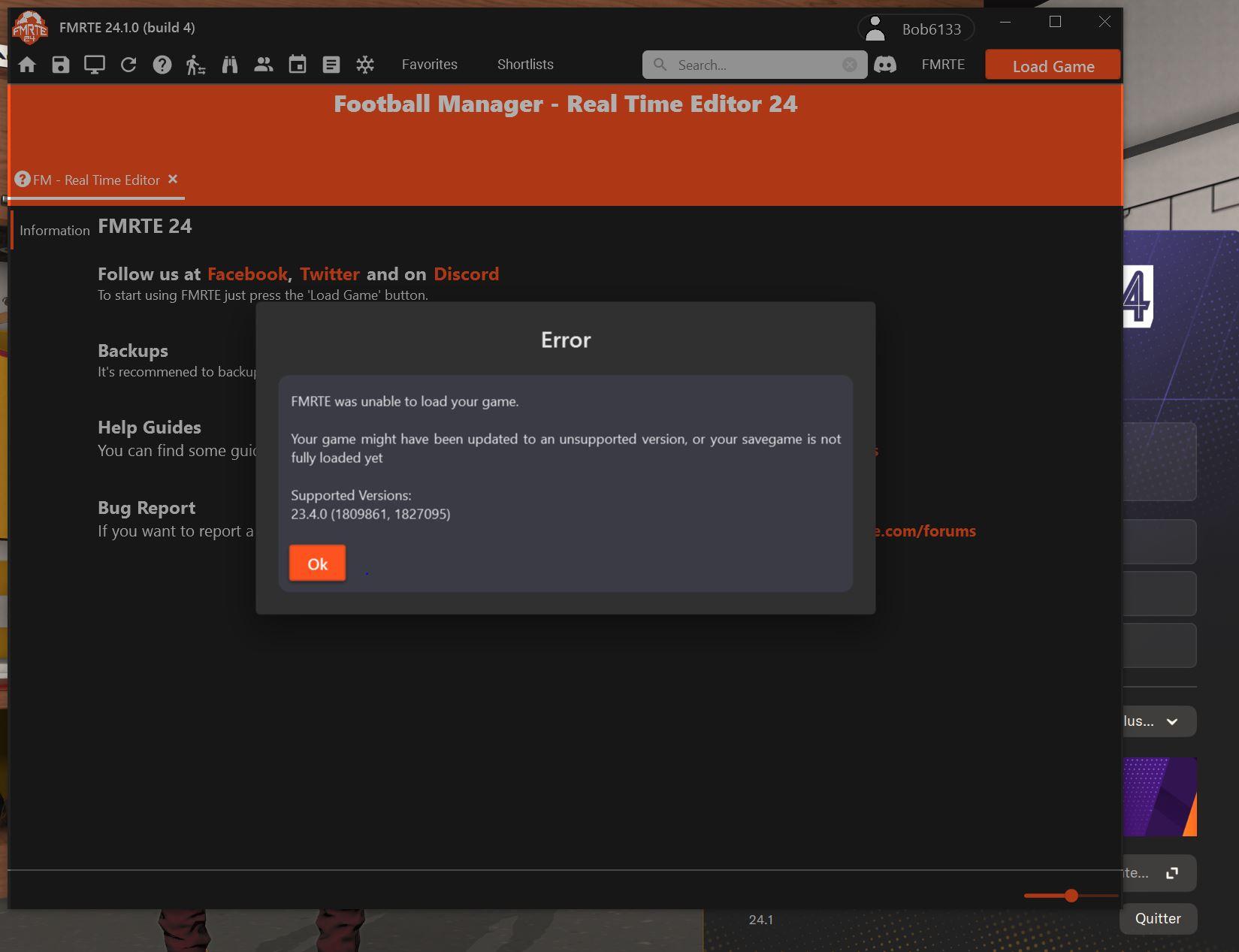The height and width of the screenshot is (952, 1239).
Task: Click the Load Game button
Action: (x=1053, y=65)
